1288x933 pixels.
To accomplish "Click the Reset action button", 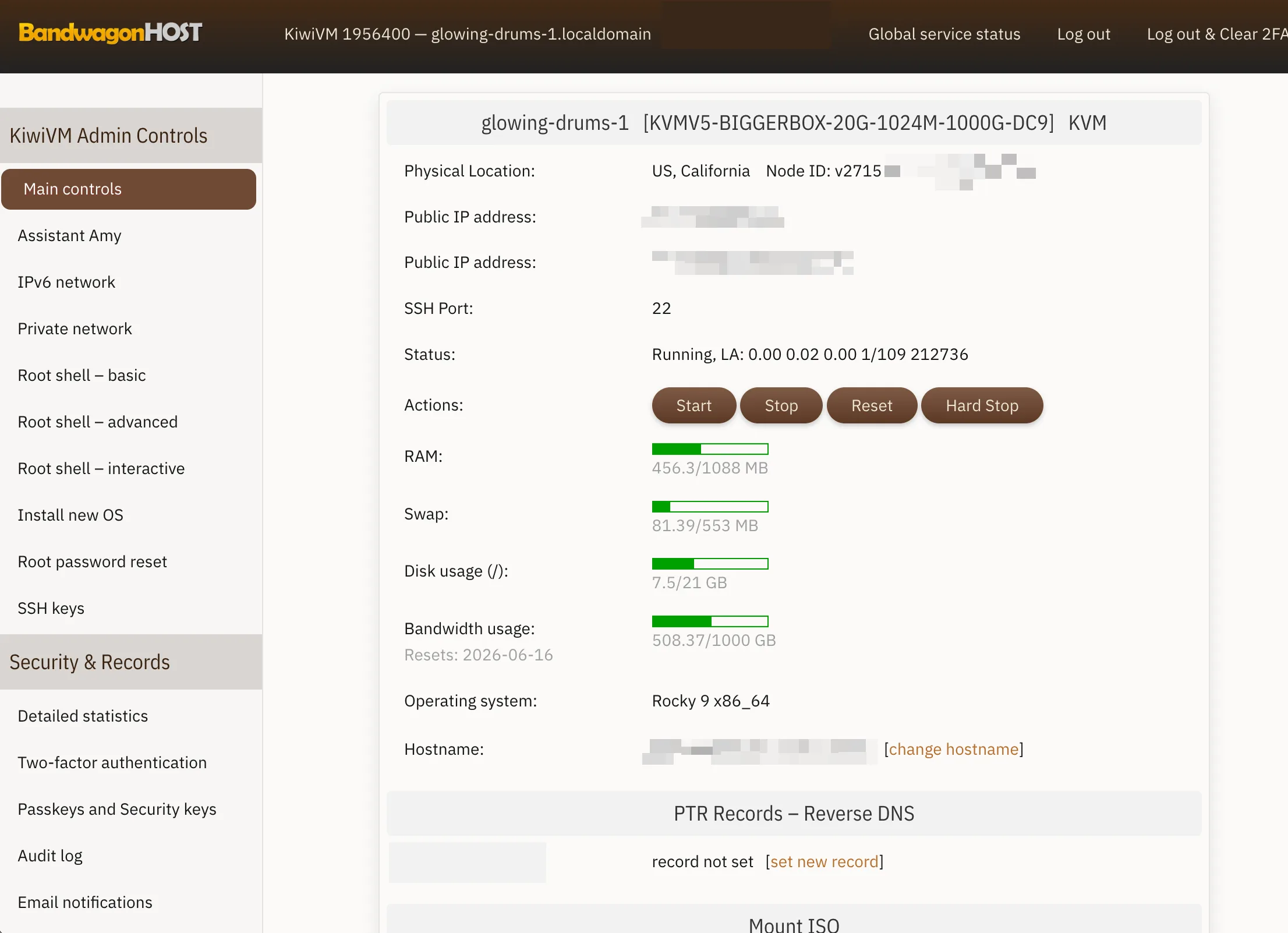I will point(872,405).
